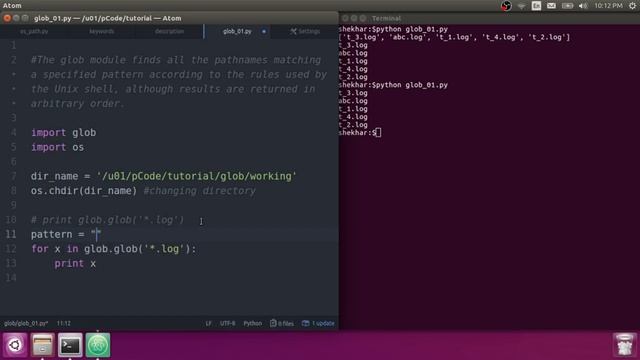
Task: Click the first 'python glob_01.py' command in Terminal
Action: [410, 29]
